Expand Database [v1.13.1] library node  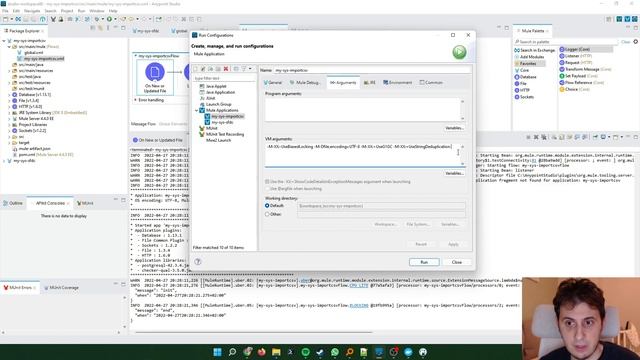9,95
